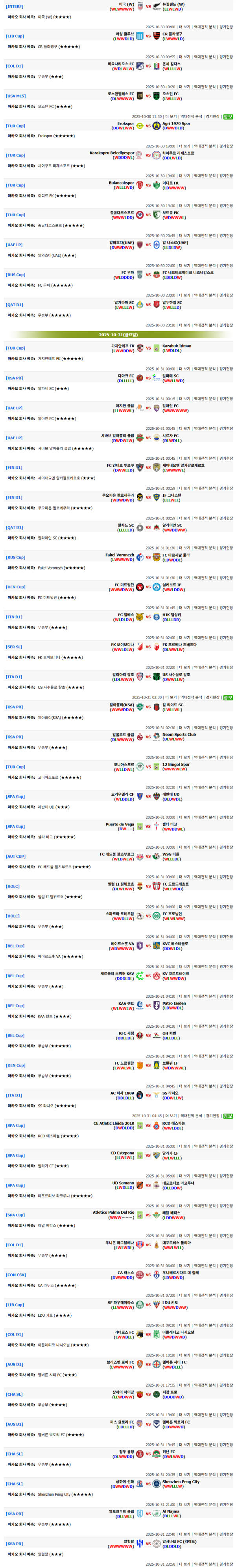Open the [INTERF] league link
236x1568 pixels.
point(15,6)
